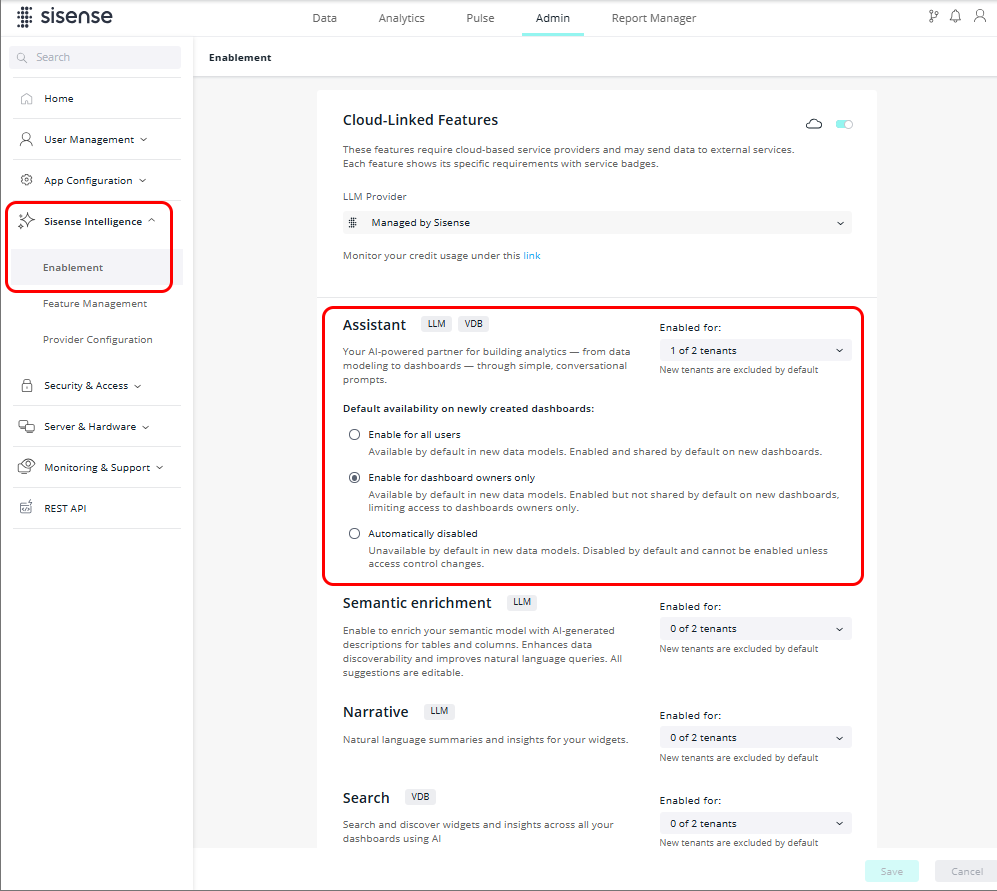Image resolution: width=997 pixels, height=891 pixels.
Task: Open the Admin tab
Action: pos(553,18)
